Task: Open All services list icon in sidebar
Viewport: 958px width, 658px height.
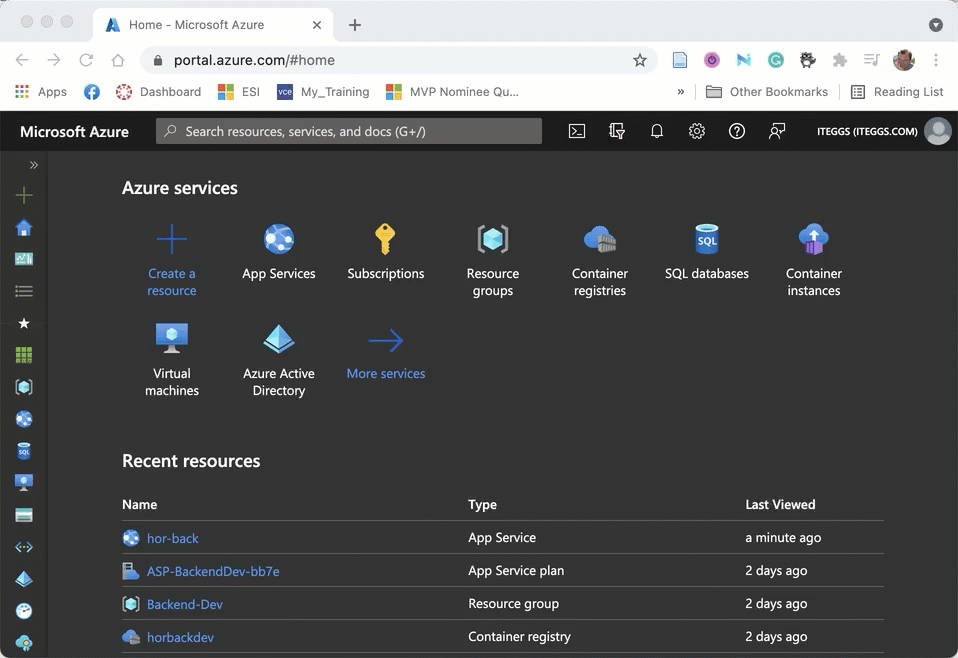Action: (x=24, y=291)
